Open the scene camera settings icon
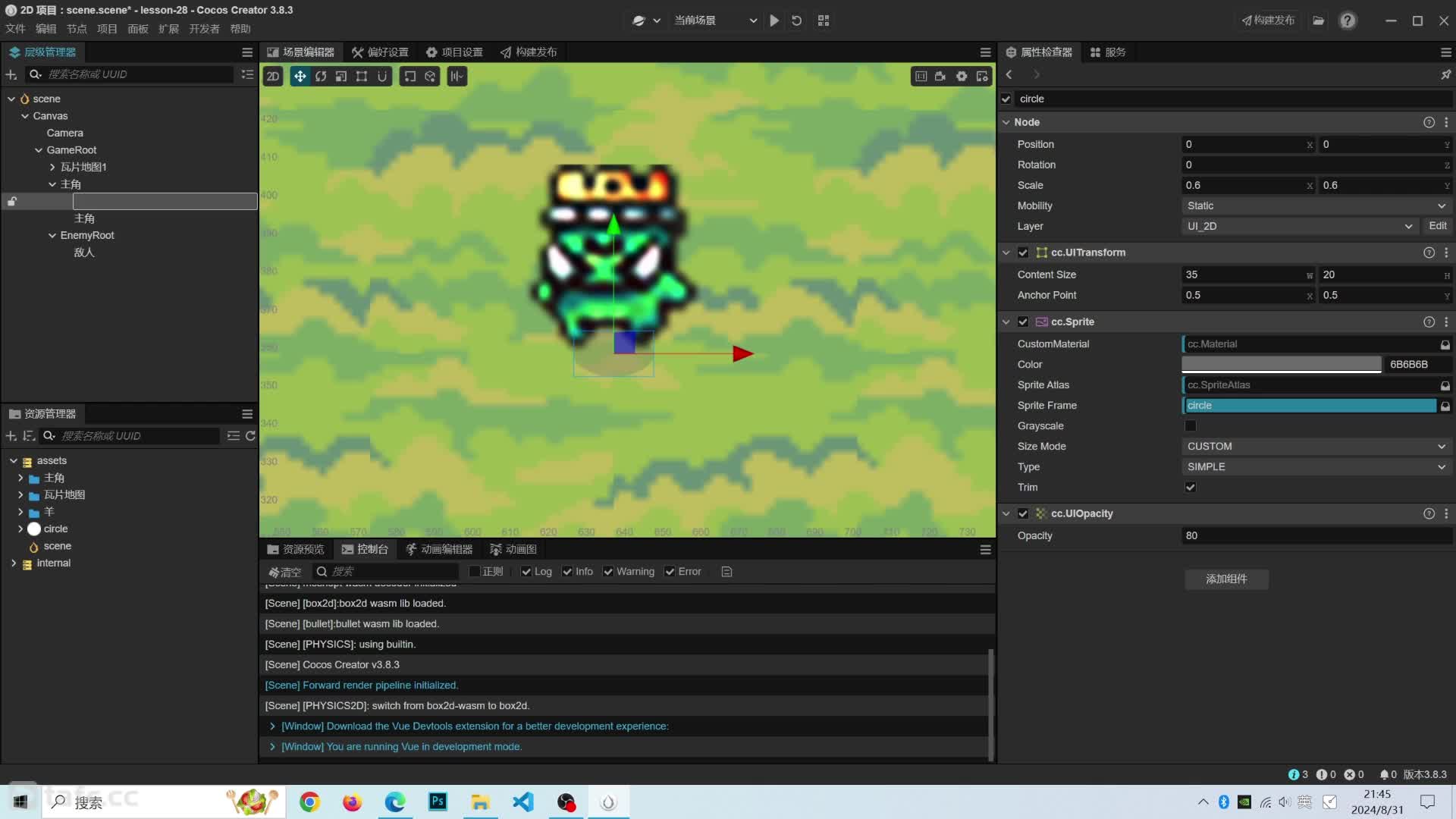This screenshot has width=1456, height=819. click(940, 76)
